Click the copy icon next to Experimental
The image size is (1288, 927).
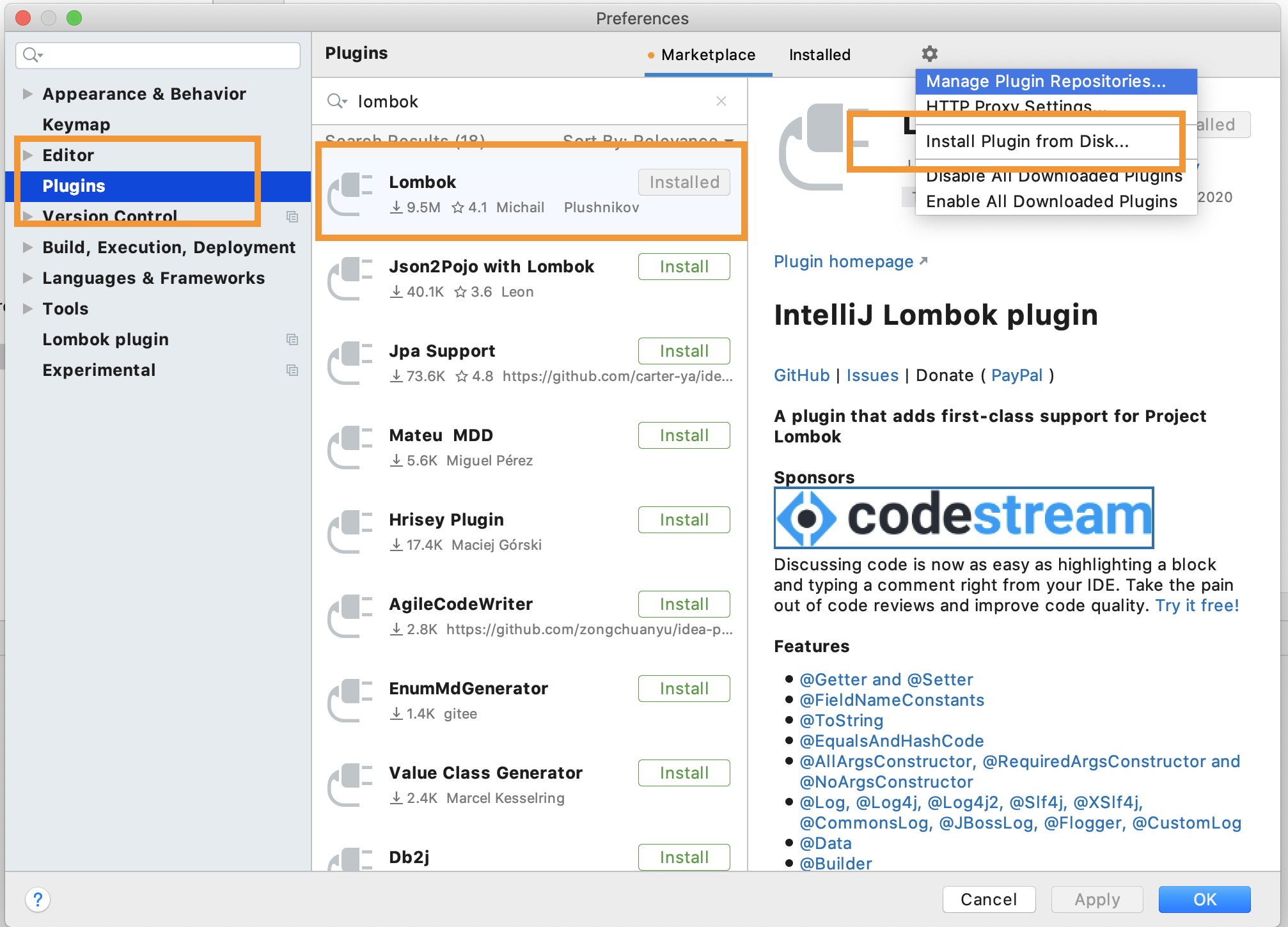(x=293, y=370)
